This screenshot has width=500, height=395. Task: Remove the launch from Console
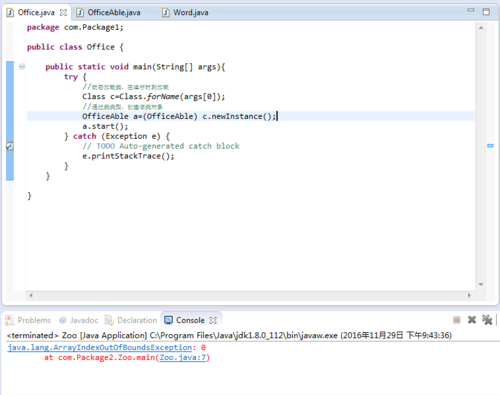pyautogui.click(x=472, y=320)
